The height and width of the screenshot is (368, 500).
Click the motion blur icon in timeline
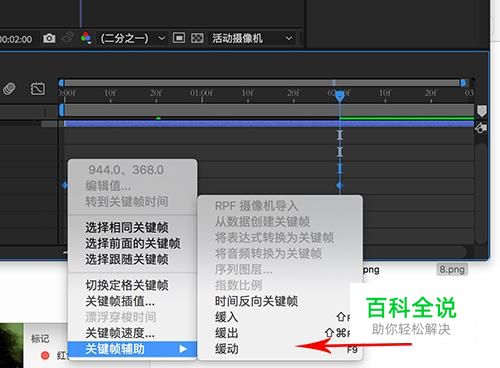pyautogui.click(x=9, y=89)
